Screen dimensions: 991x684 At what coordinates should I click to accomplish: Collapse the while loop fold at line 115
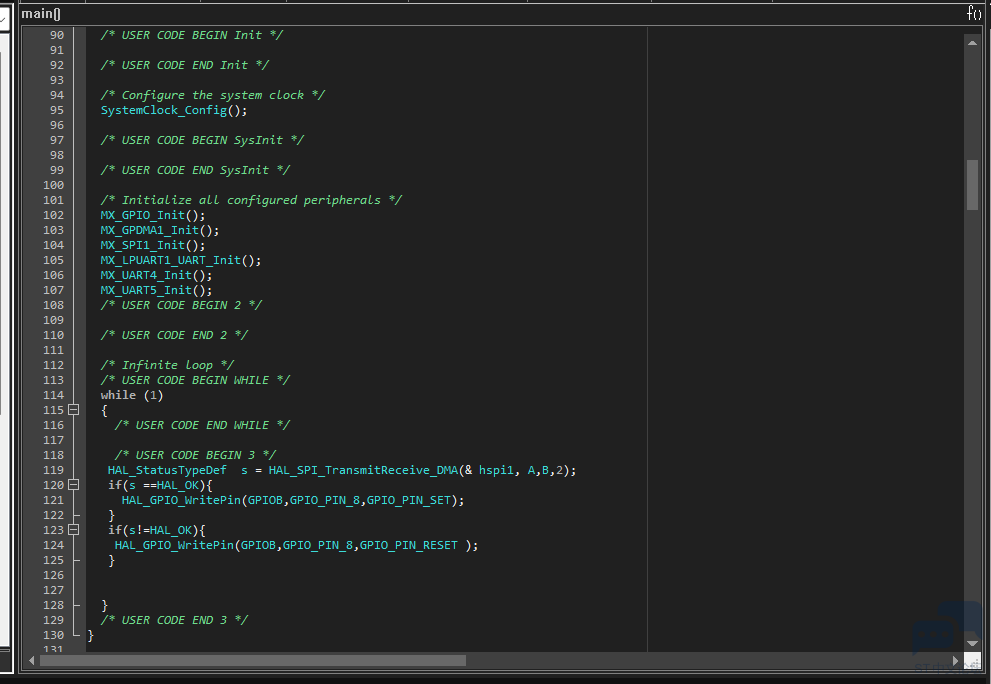coord(73,410)
